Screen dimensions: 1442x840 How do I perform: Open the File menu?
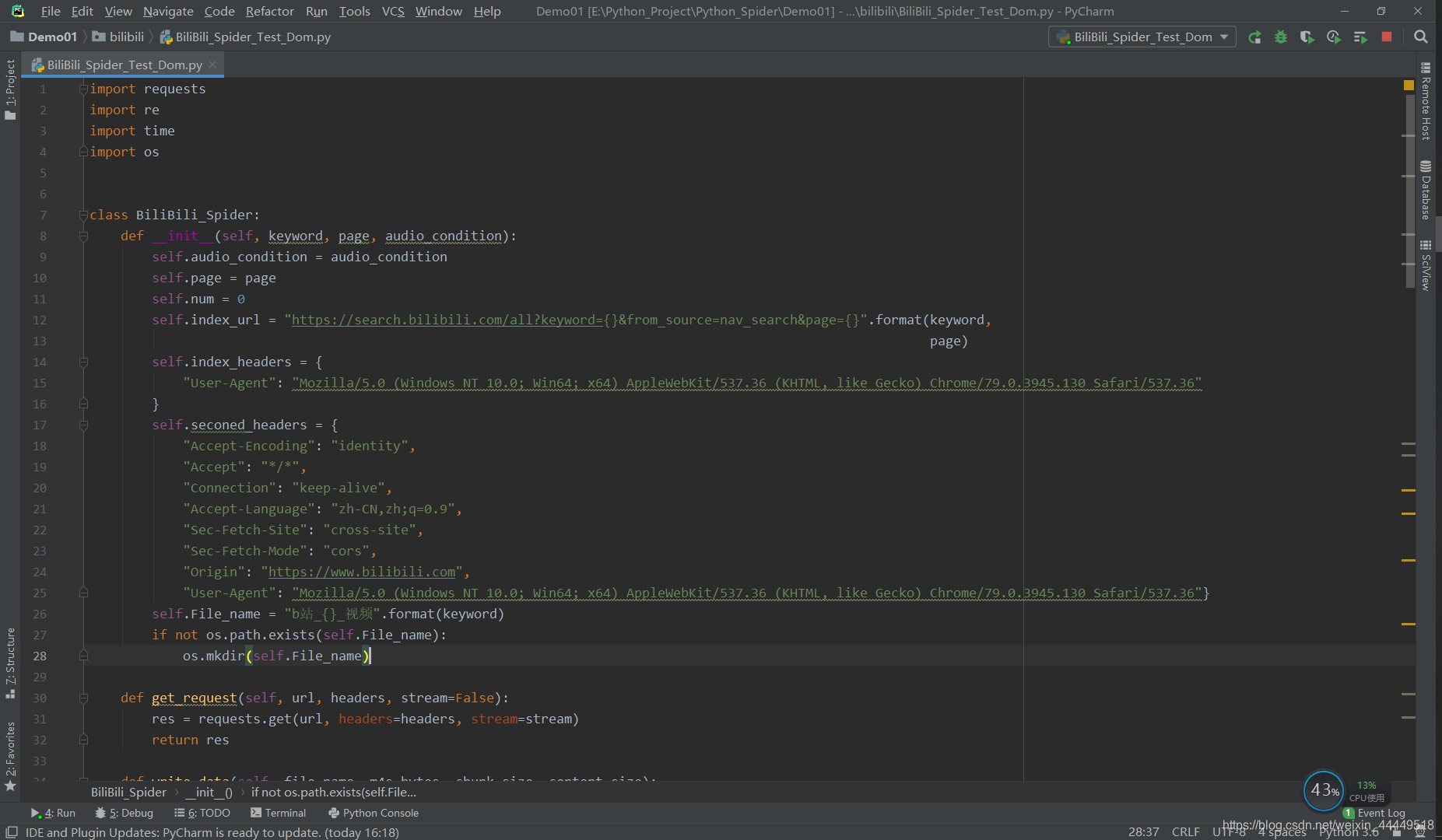click(51, 11)
